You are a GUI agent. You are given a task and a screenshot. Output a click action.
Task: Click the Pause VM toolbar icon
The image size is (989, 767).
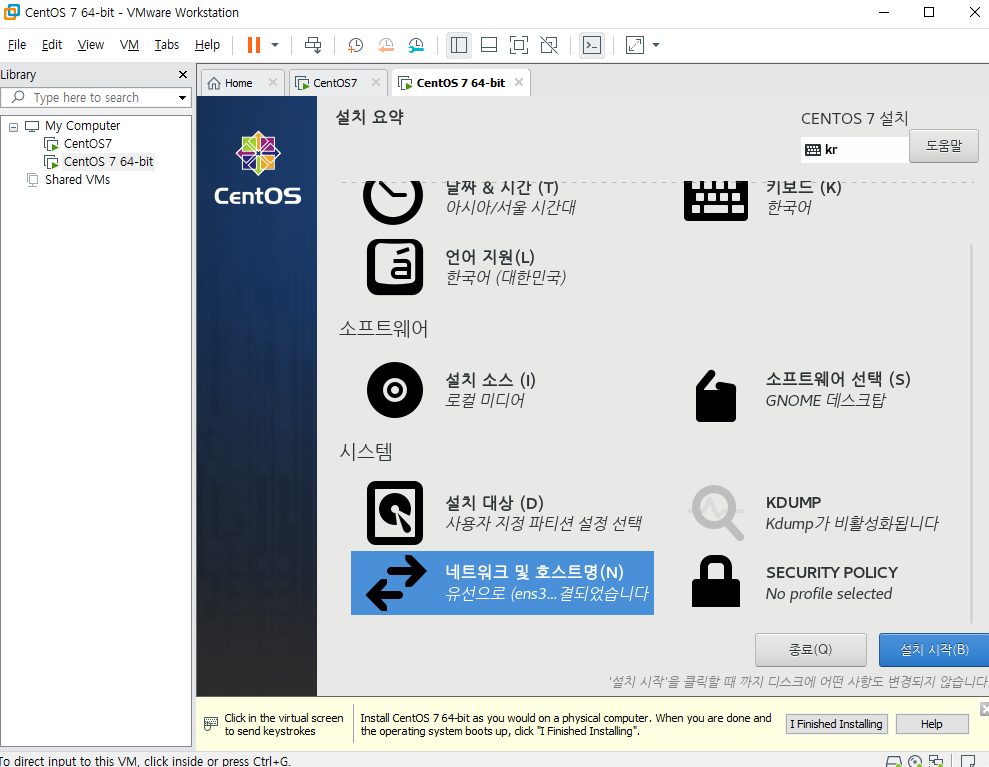pyautogui.click(x=254, y=45)
